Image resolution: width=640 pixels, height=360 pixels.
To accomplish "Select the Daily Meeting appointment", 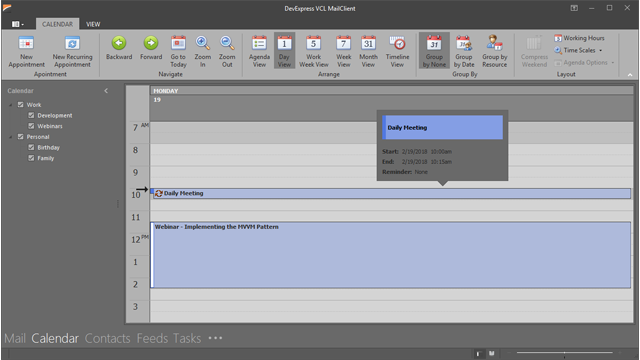I will pos(391,193).
